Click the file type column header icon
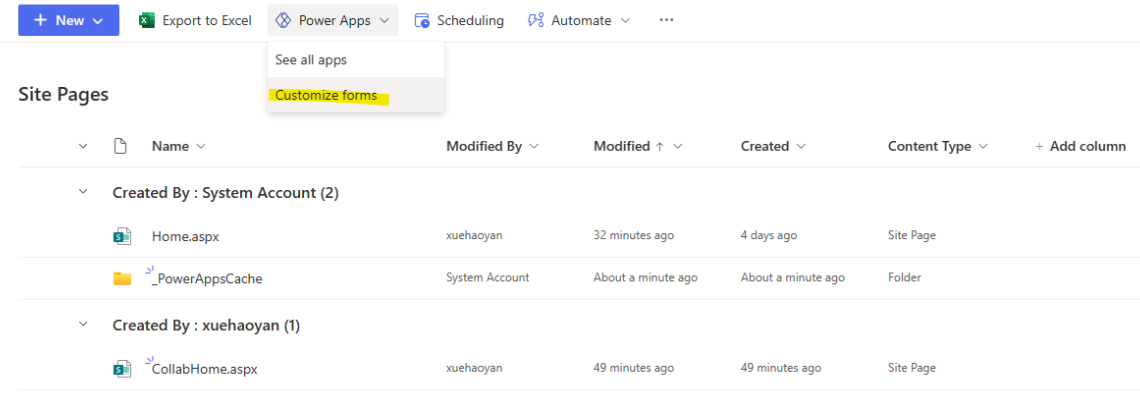Screen dimensions: 1140x404 [121, 146]
